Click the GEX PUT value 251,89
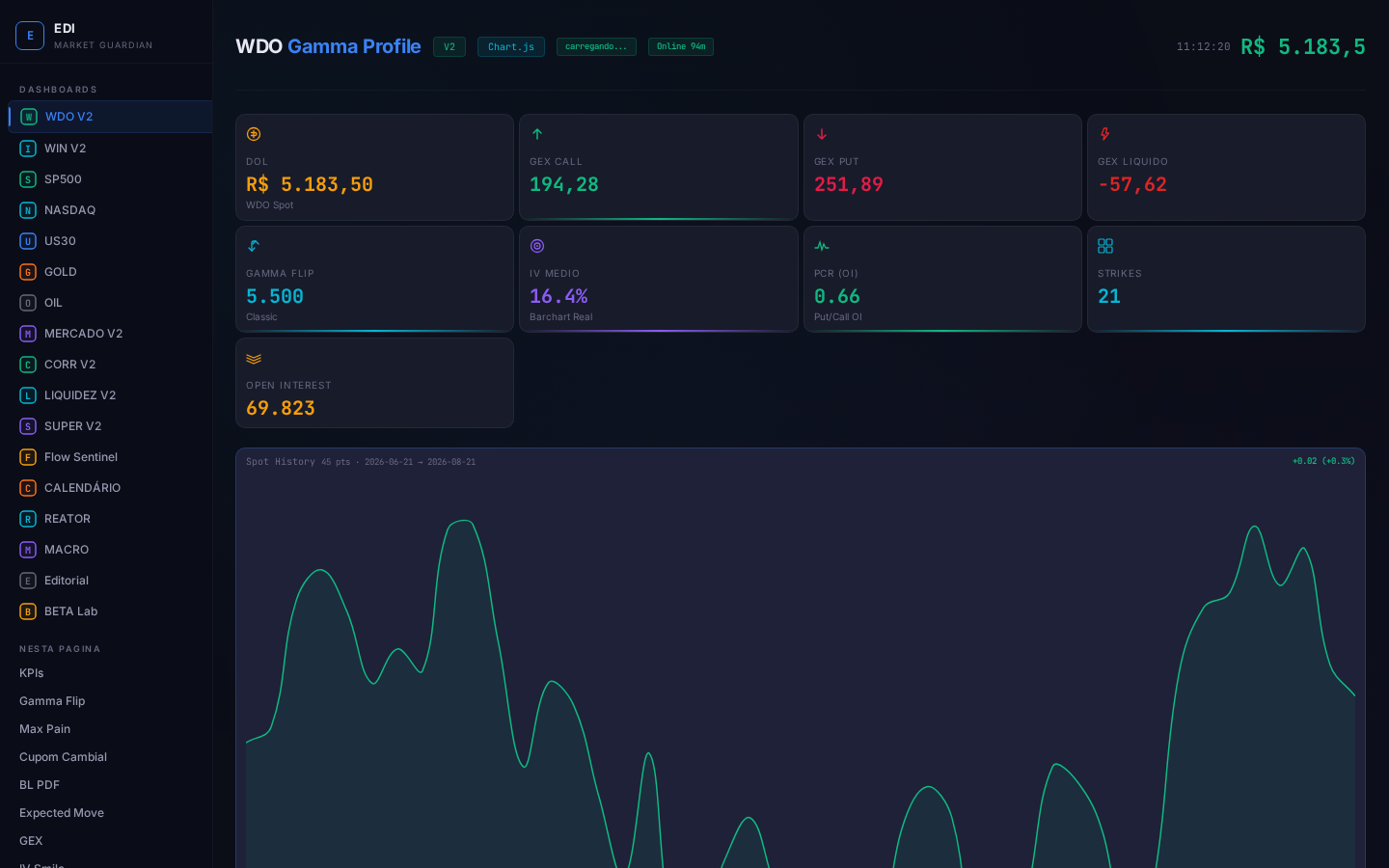1389x868 pixels. pos(849,184)
